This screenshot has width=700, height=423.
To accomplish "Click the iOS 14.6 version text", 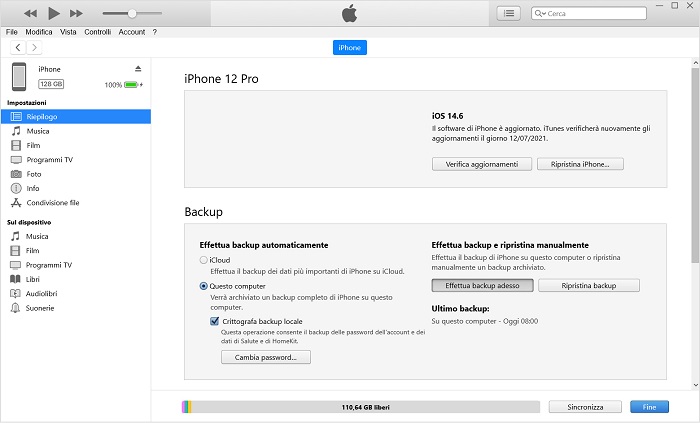I will [447, 116].
